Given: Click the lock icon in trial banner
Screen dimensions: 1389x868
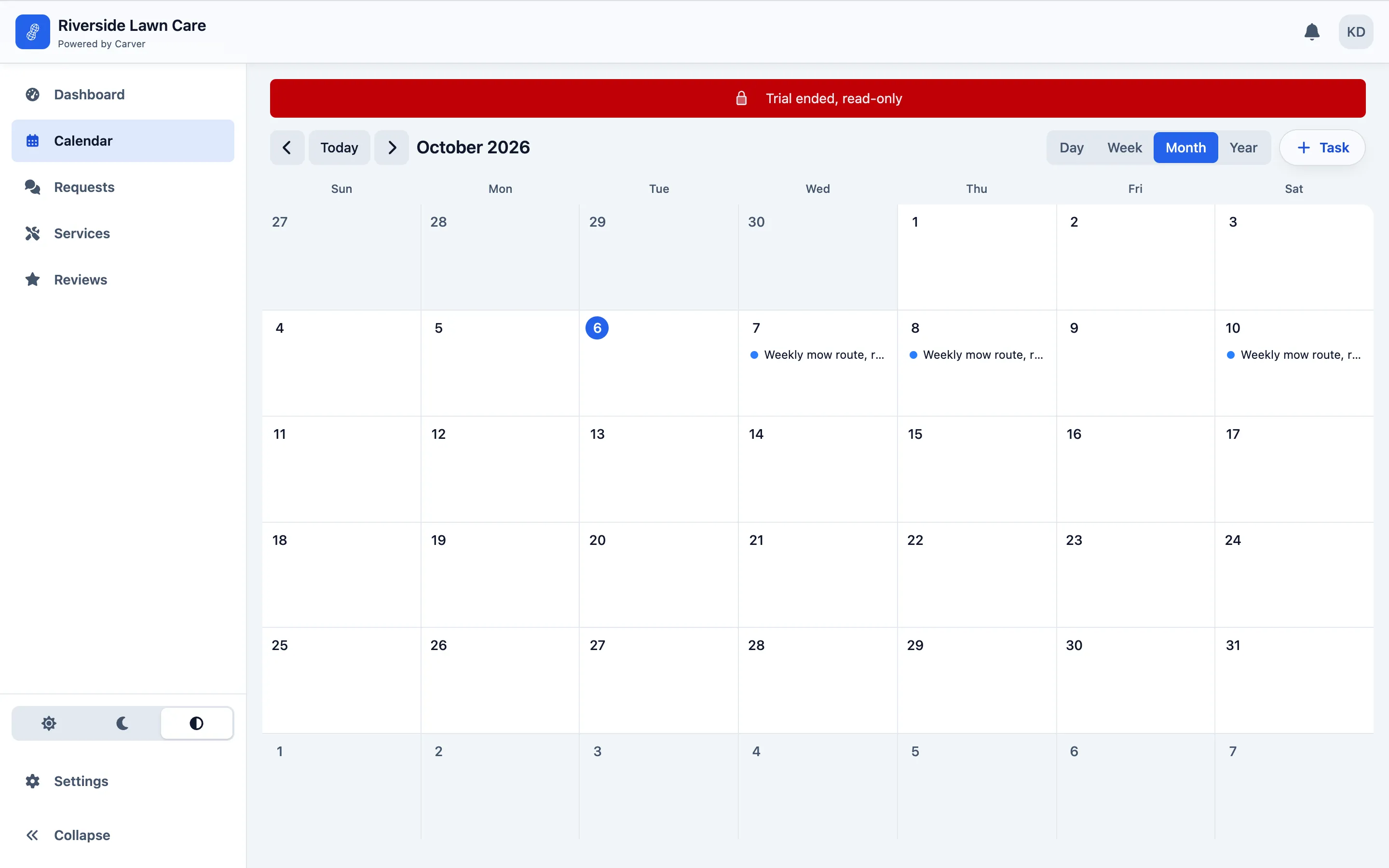Looking at the screenshot, I should coord(742,98).
